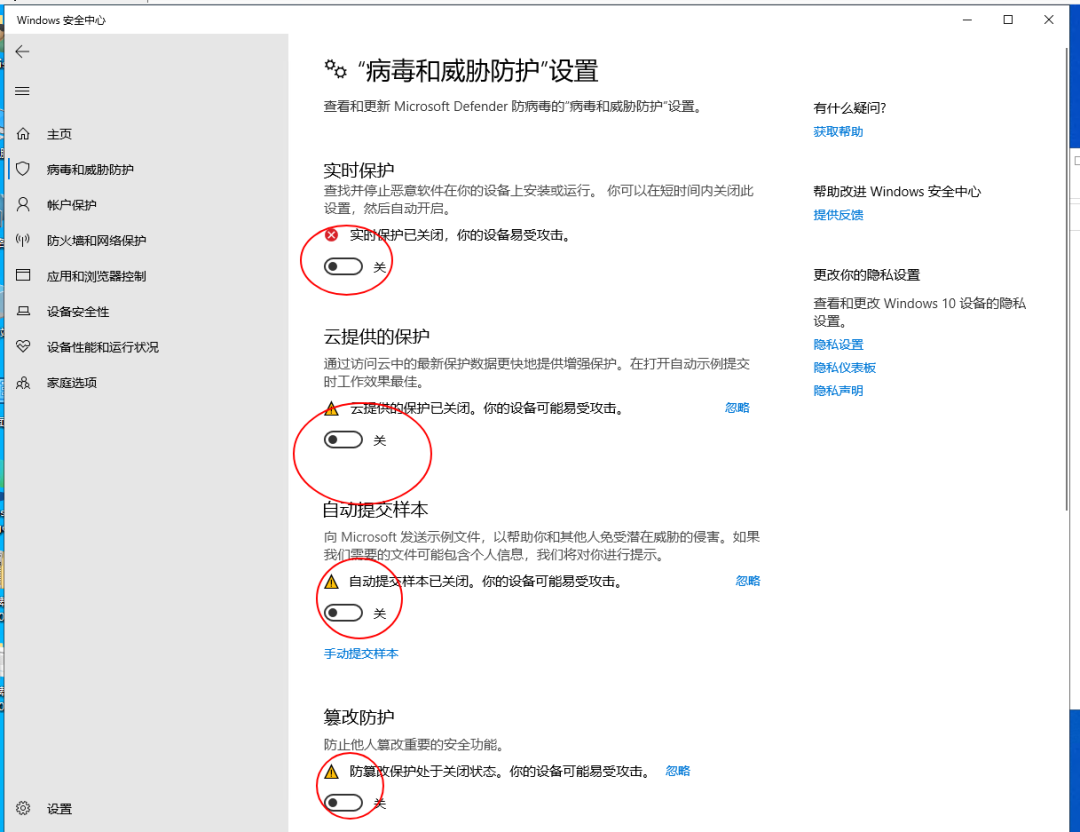Image resolution: width=1080 pixels, height=832 pixels.
Task: Switch on 篡改防护 protection
Action: (344, 803)
